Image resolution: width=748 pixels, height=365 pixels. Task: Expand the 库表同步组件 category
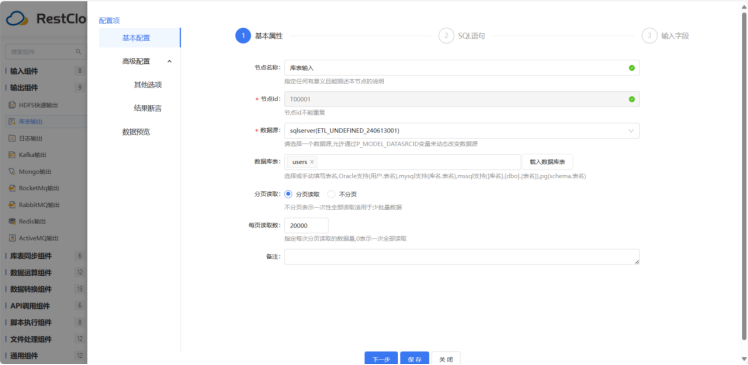31,256
